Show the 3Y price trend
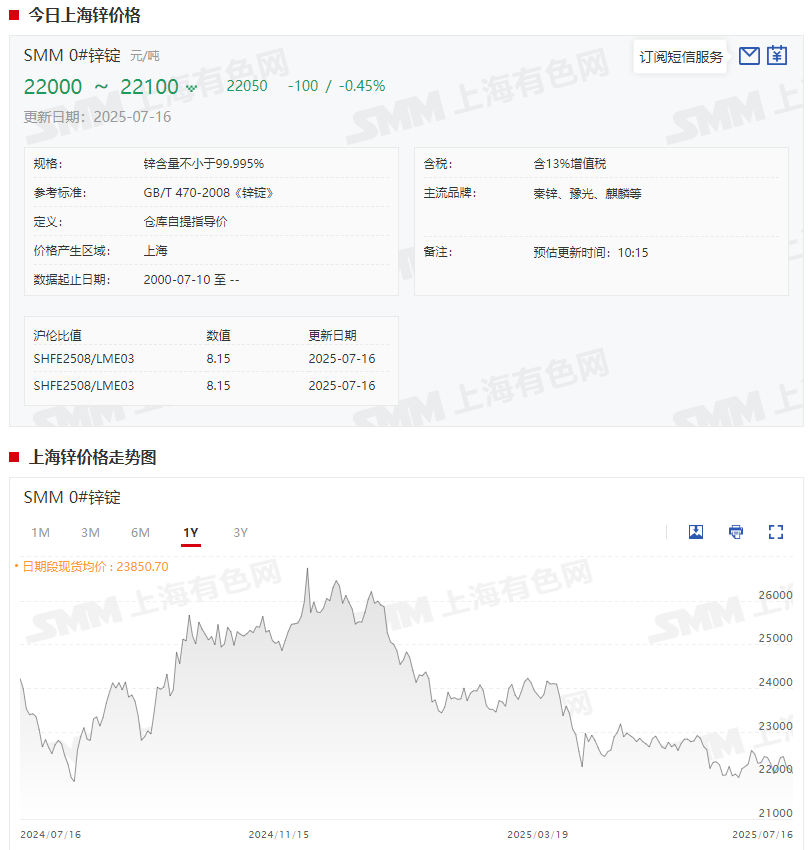The height and width of the screenshot is (850, 809). (x=240, y=533)
